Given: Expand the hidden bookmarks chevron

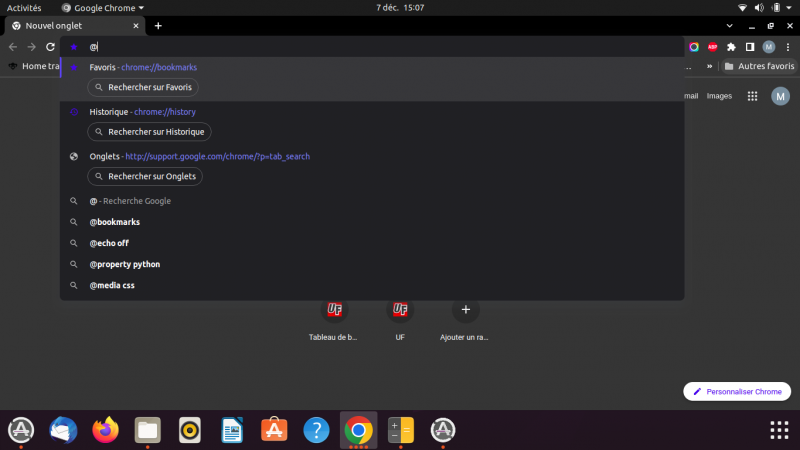Looking at the screenshot, I should pos(710,67).
